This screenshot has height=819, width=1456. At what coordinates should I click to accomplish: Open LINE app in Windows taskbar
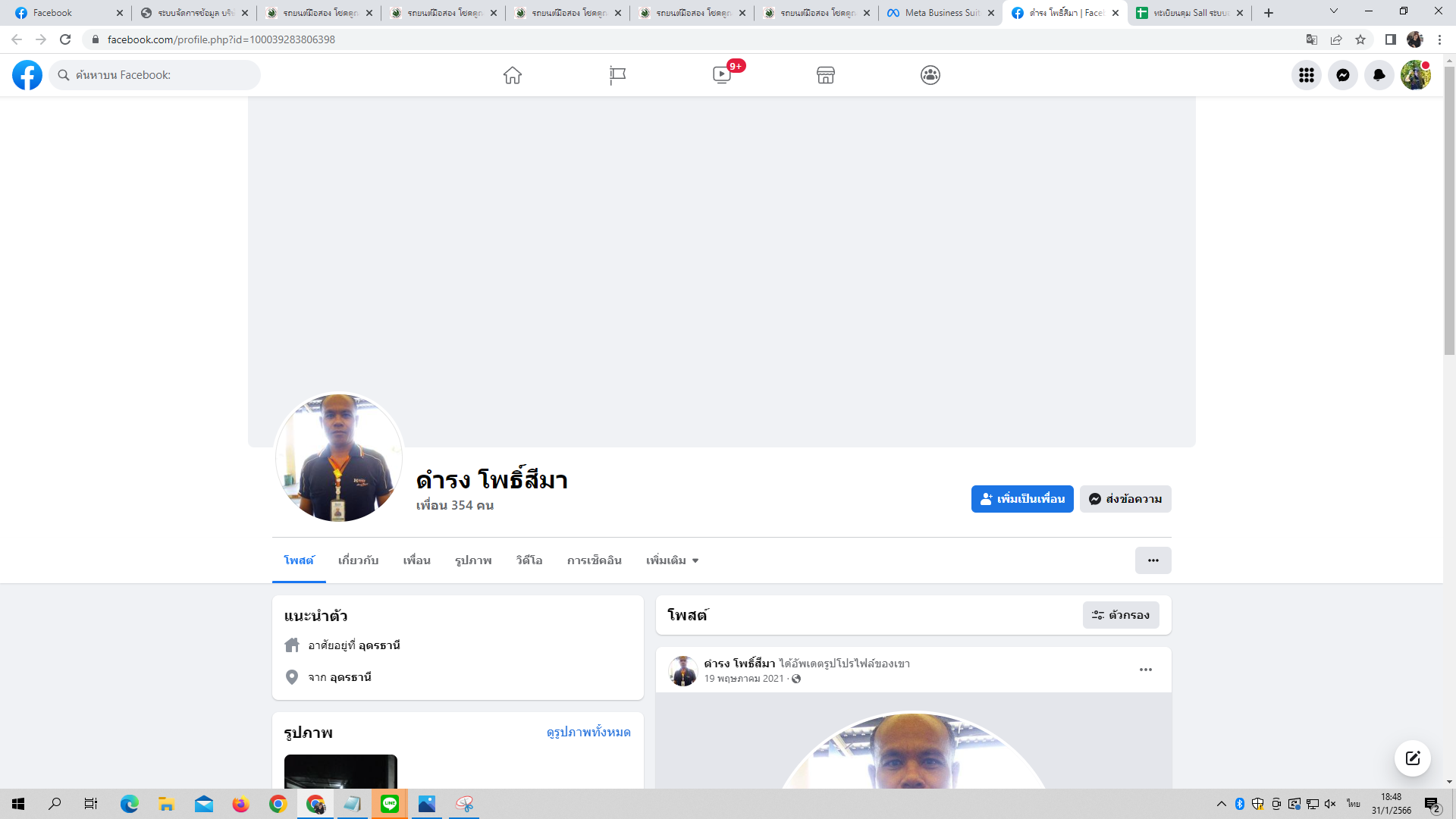[x=390, y=804]
